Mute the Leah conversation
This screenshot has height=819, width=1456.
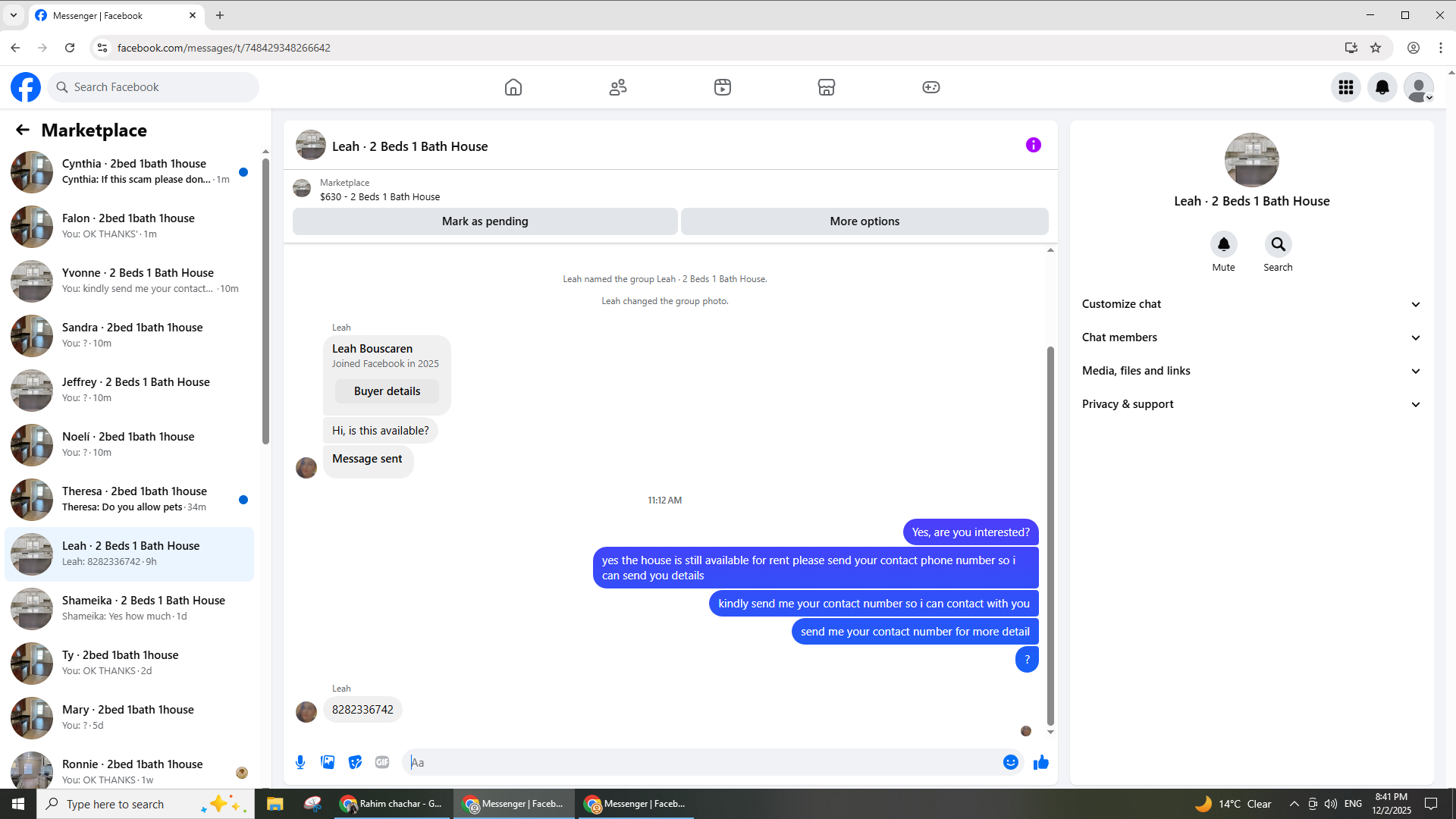click(x=1223, y=245)
